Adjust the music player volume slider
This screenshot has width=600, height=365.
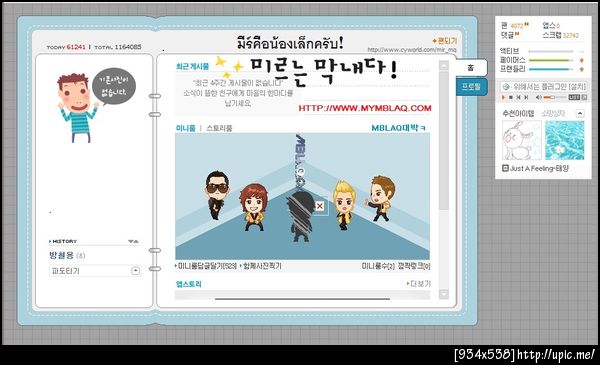tap(554, 98)
